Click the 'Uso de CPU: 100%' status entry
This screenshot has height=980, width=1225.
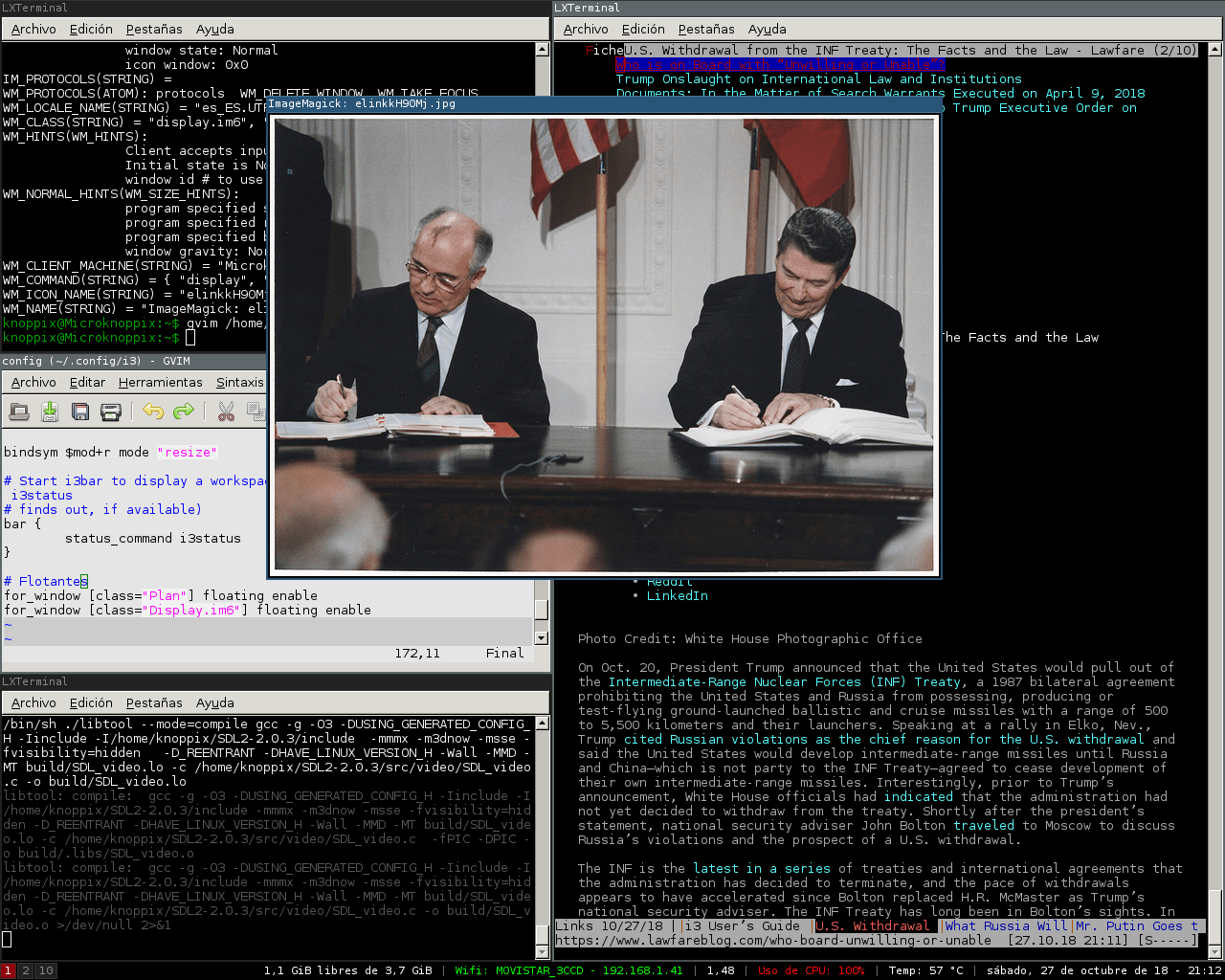point(812,970)
